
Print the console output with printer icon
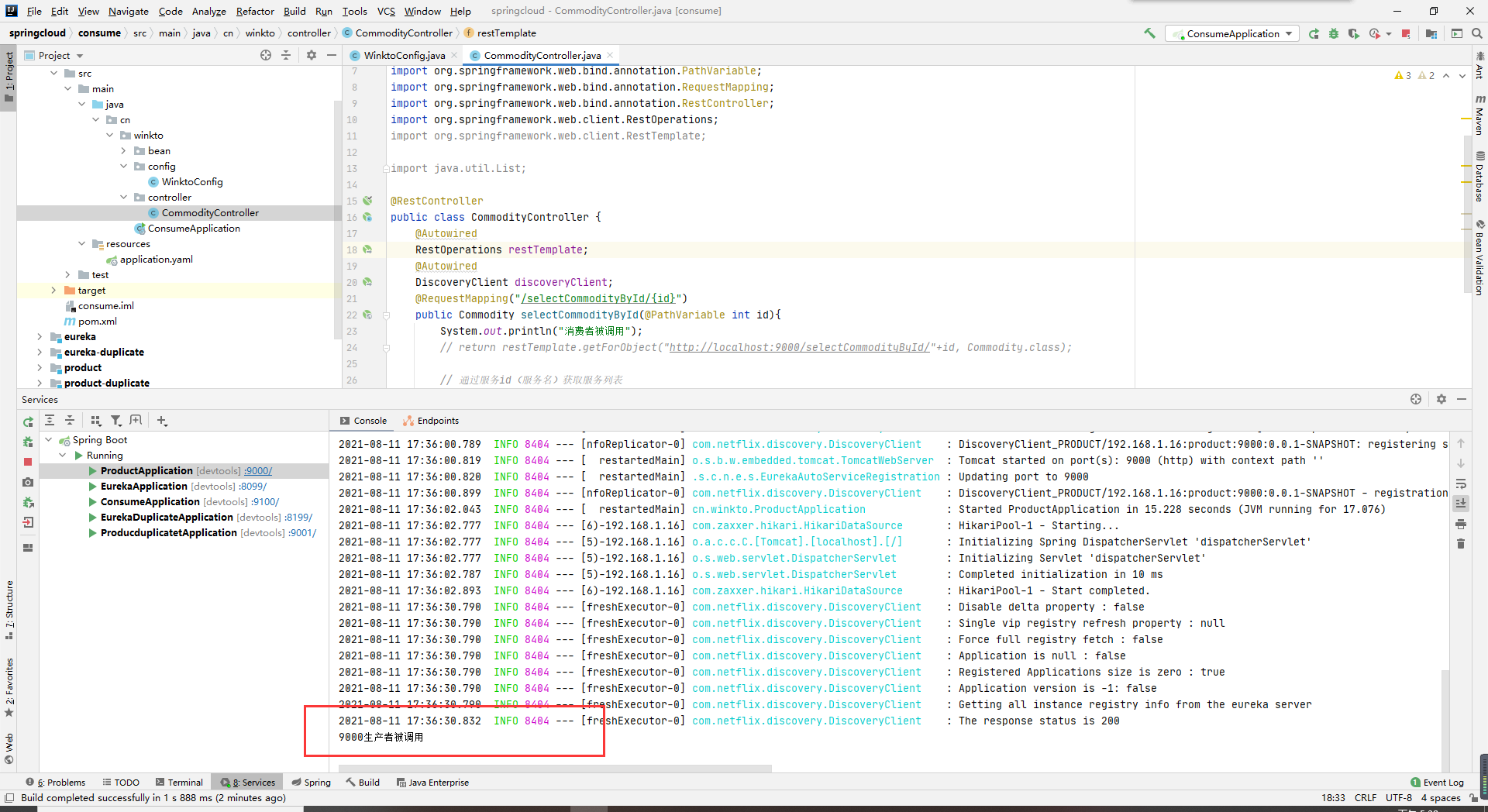tap(1461, 524)
